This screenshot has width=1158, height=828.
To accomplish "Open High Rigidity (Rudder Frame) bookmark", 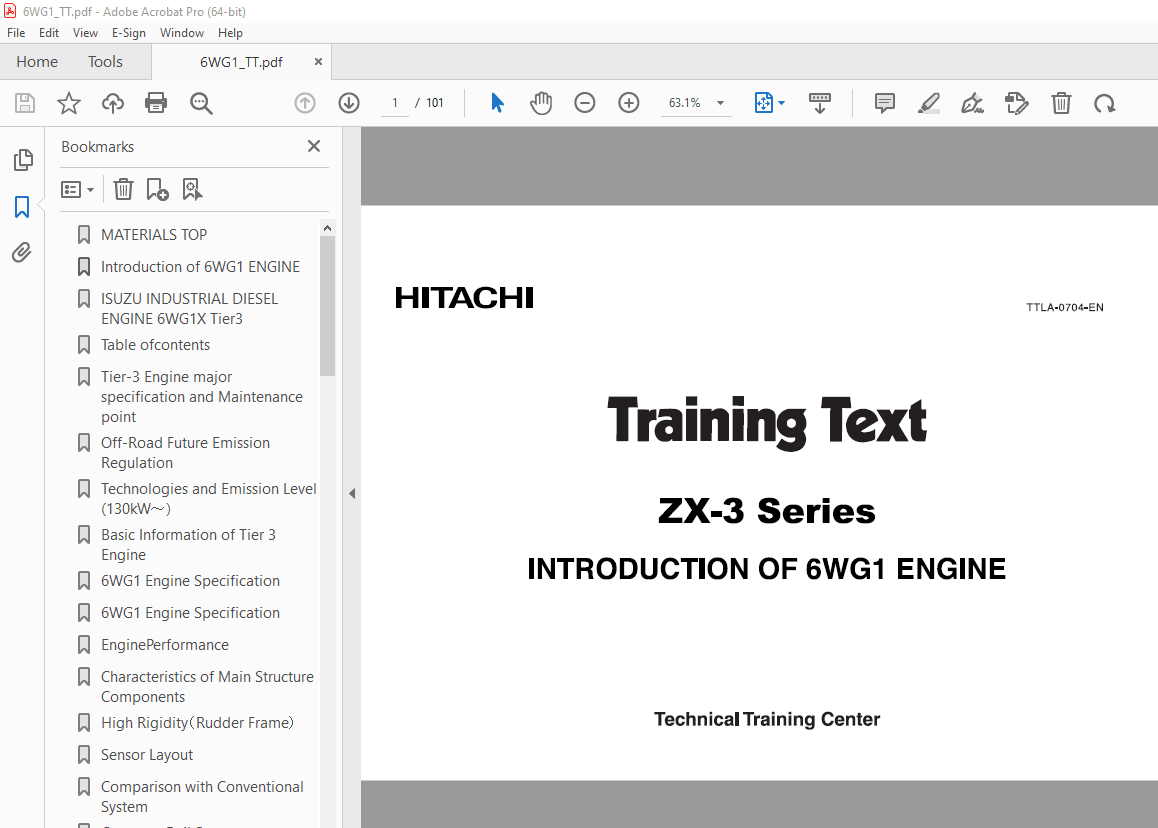I will pos(197,723).
